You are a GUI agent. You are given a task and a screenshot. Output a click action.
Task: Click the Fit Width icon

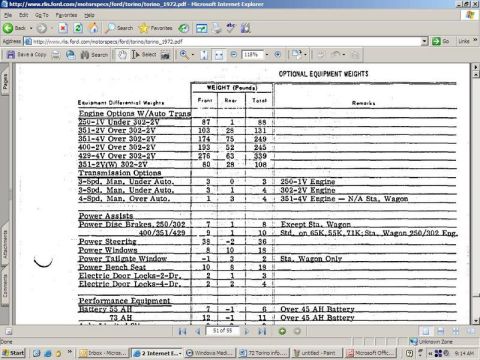[219, 55]
